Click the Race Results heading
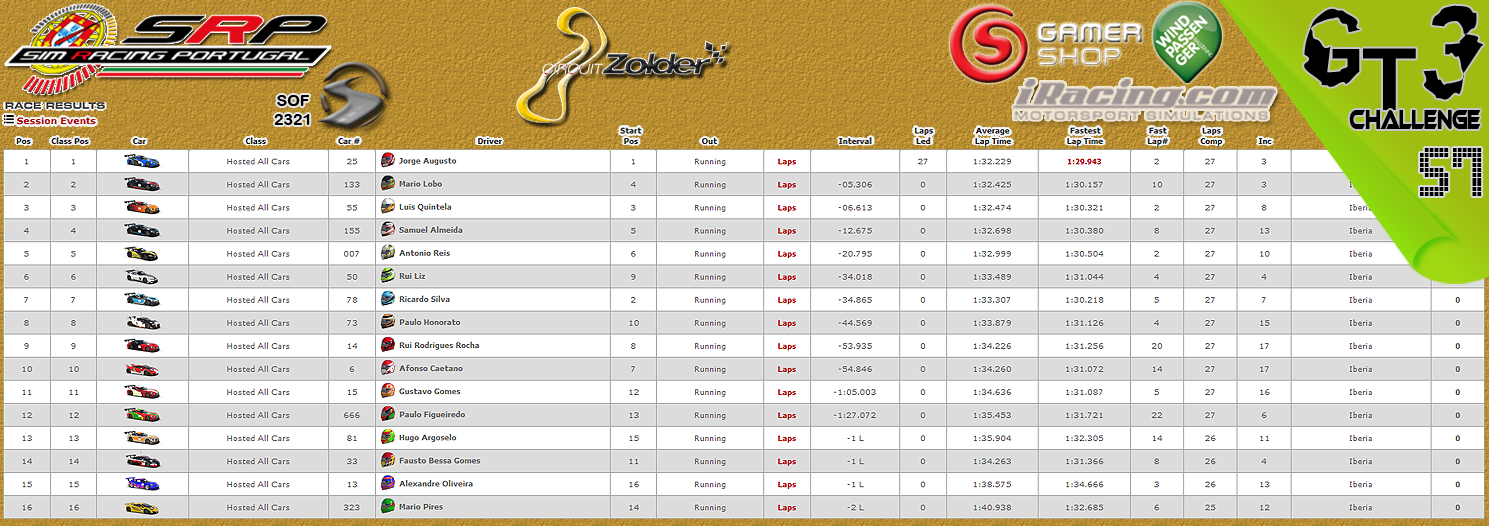The image size is (1489, 526). click(54, 106)
